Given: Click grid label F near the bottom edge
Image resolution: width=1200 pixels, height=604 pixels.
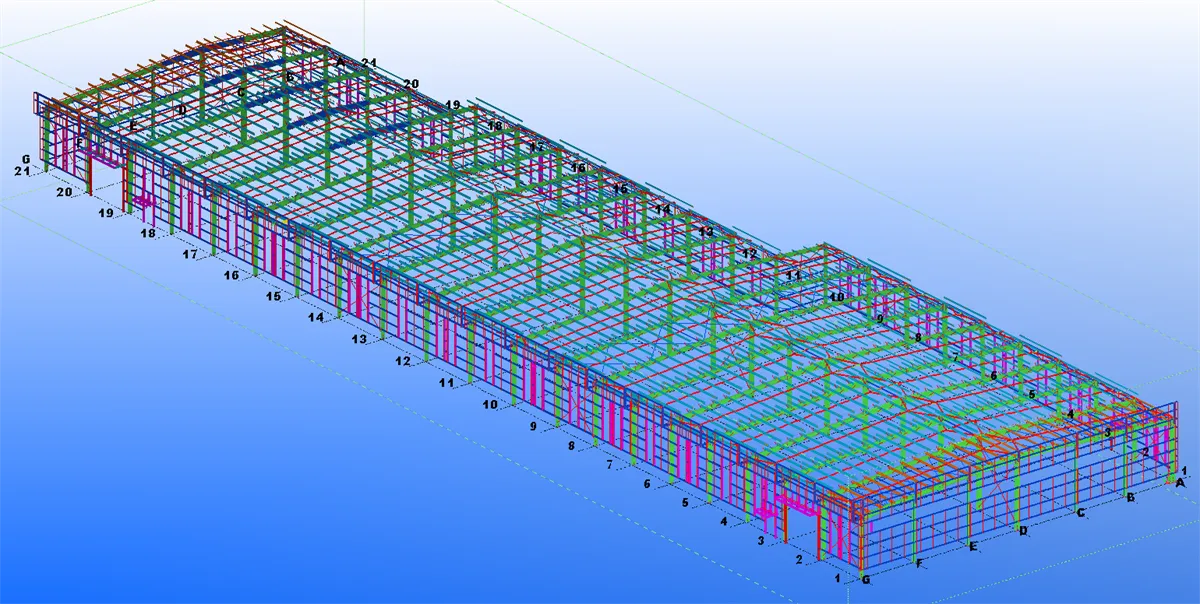Looking at the screenshot, I should coord(920,561).
